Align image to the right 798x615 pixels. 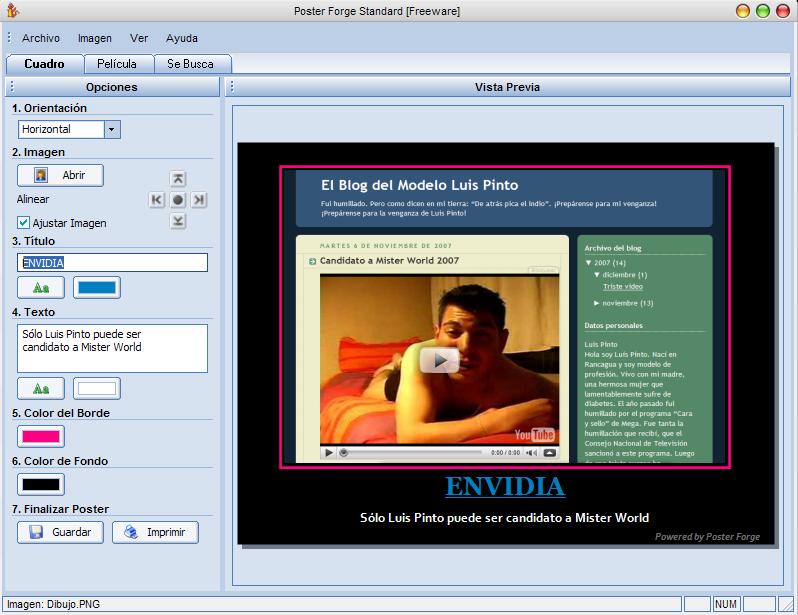click(199, 200)
